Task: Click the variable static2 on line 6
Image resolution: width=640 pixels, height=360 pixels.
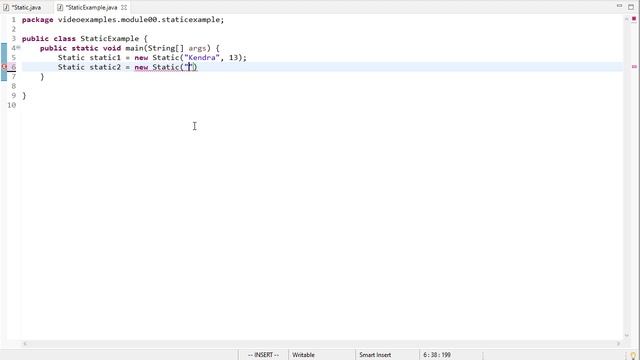Action: tap(105, 67)
